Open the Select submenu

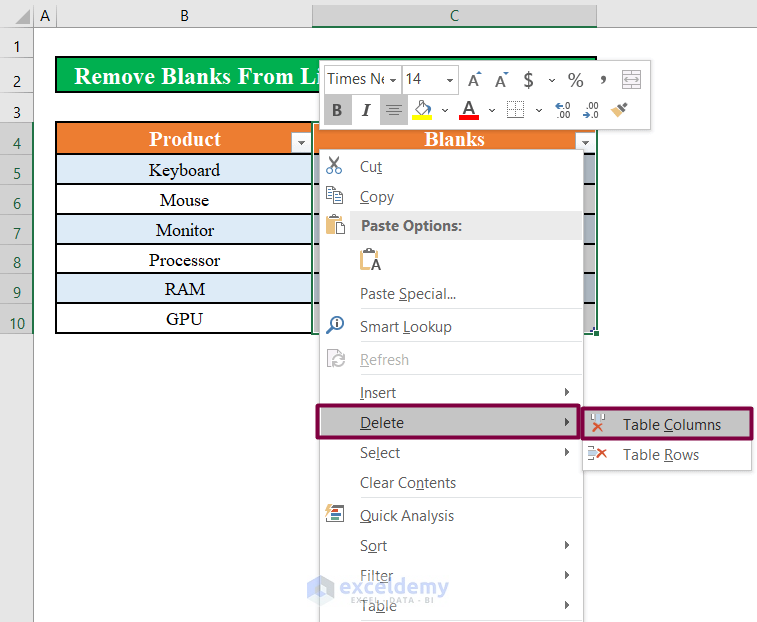[x=450, y=452]
